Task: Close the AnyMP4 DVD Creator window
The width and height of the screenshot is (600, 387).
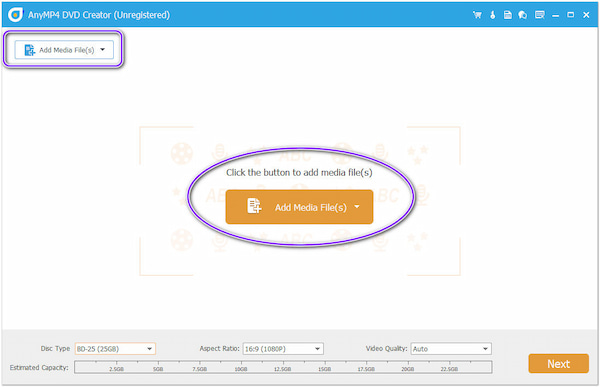Action: [586, 15]
